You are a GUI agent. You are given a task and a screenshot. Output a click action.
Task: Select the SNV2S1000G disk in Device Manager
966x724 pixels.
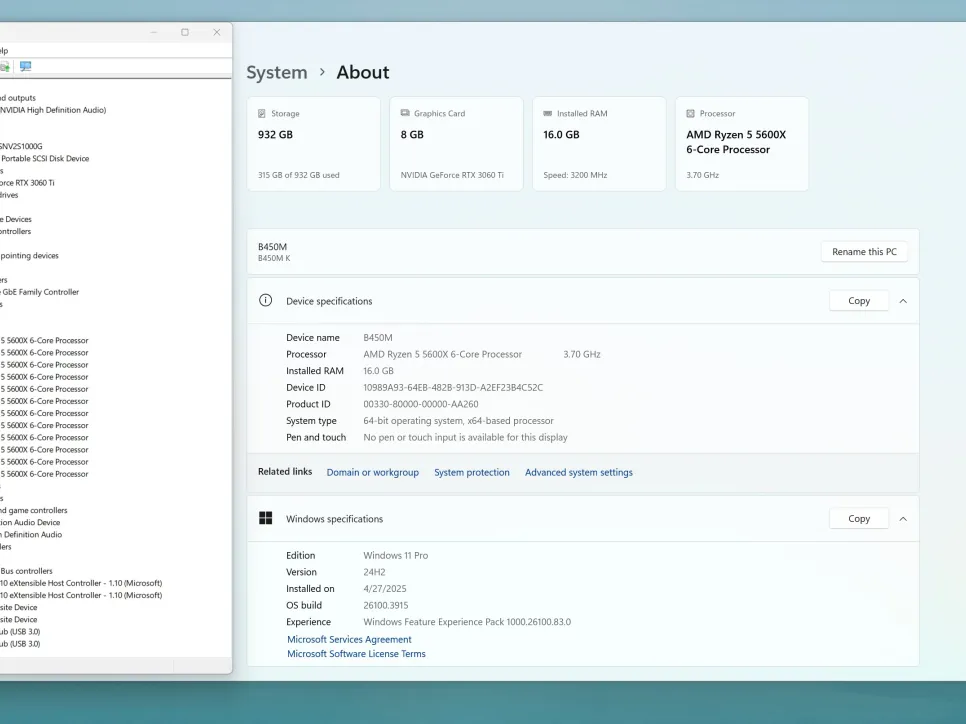[x=22, y=146]
